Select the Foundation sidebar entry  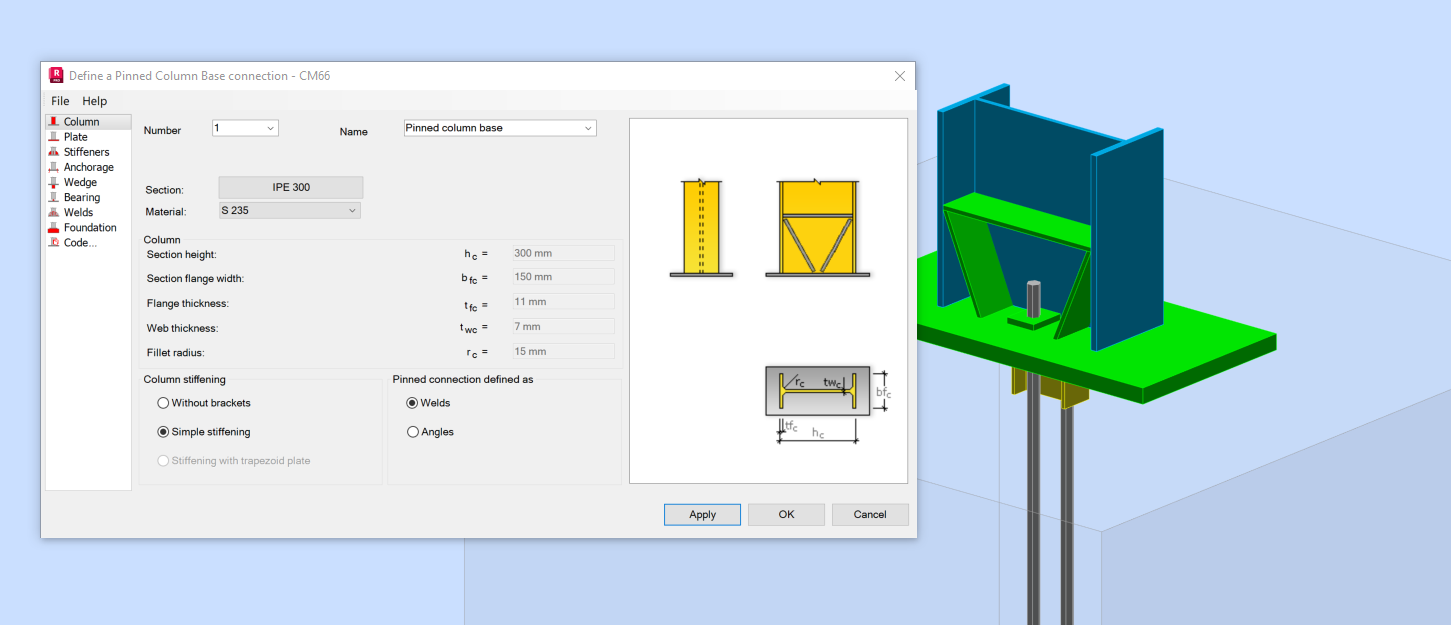(x=89, y=227)
